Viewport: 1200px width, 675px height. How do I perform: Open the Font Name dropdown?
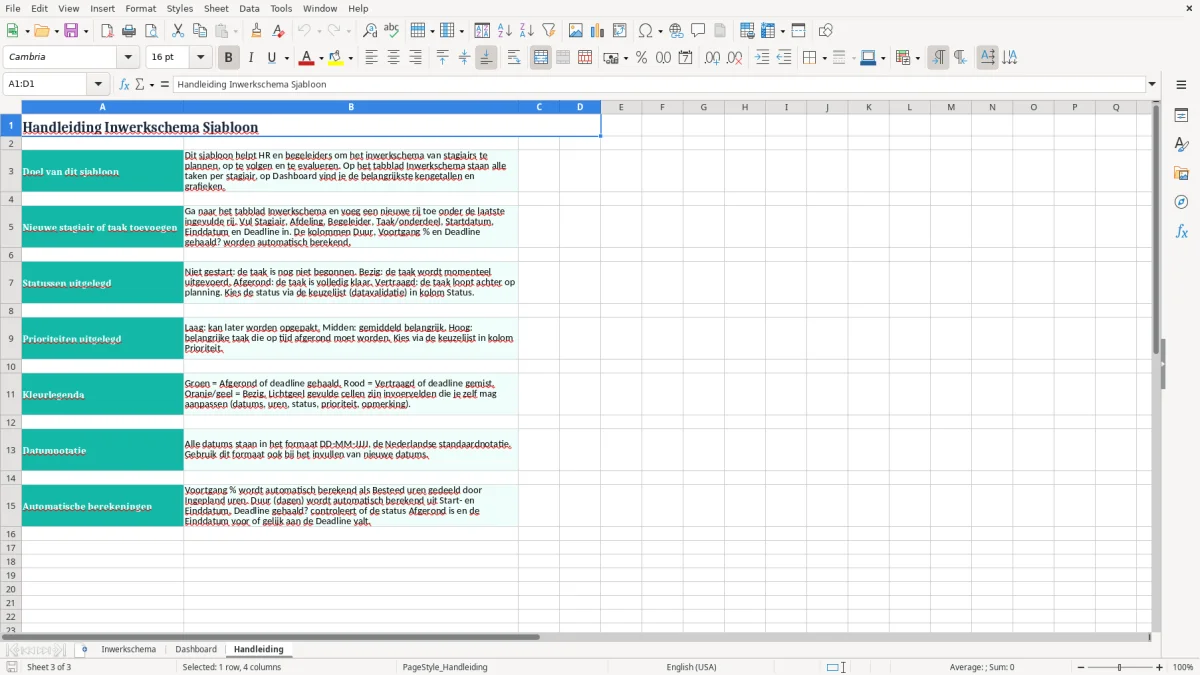128,58
